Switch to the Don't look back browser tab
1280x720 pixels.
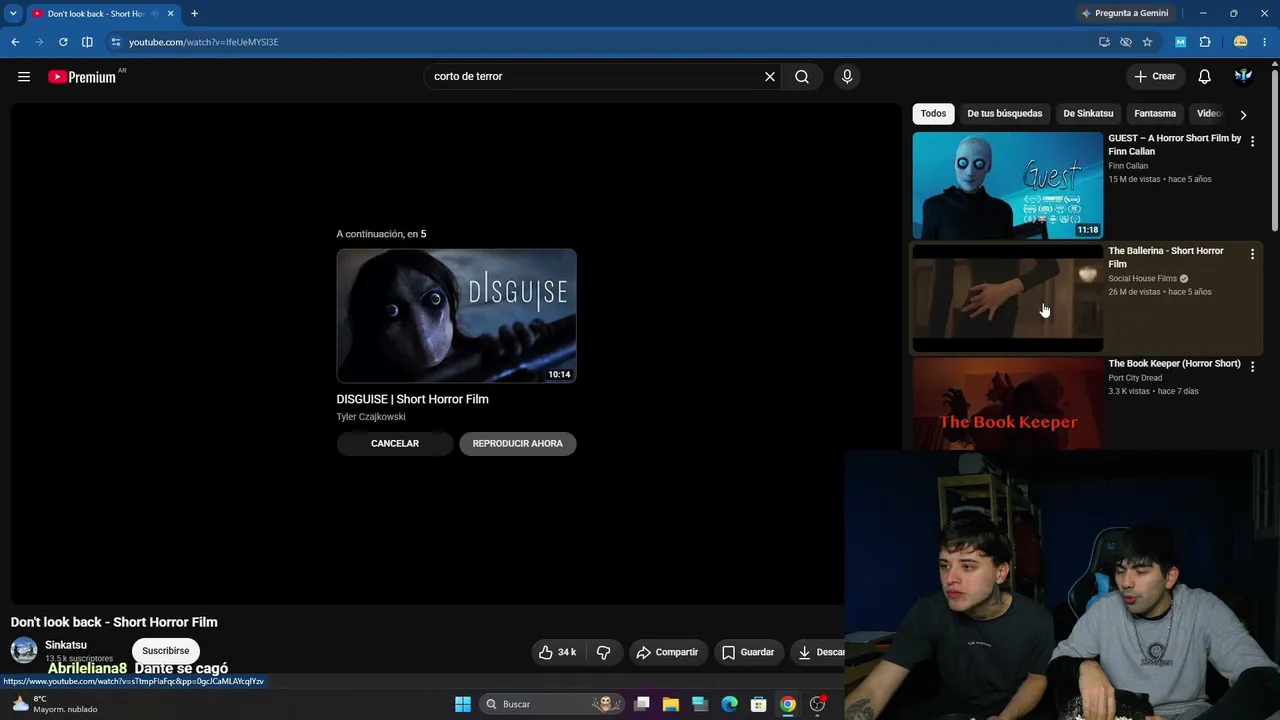(x=95, y=14)
